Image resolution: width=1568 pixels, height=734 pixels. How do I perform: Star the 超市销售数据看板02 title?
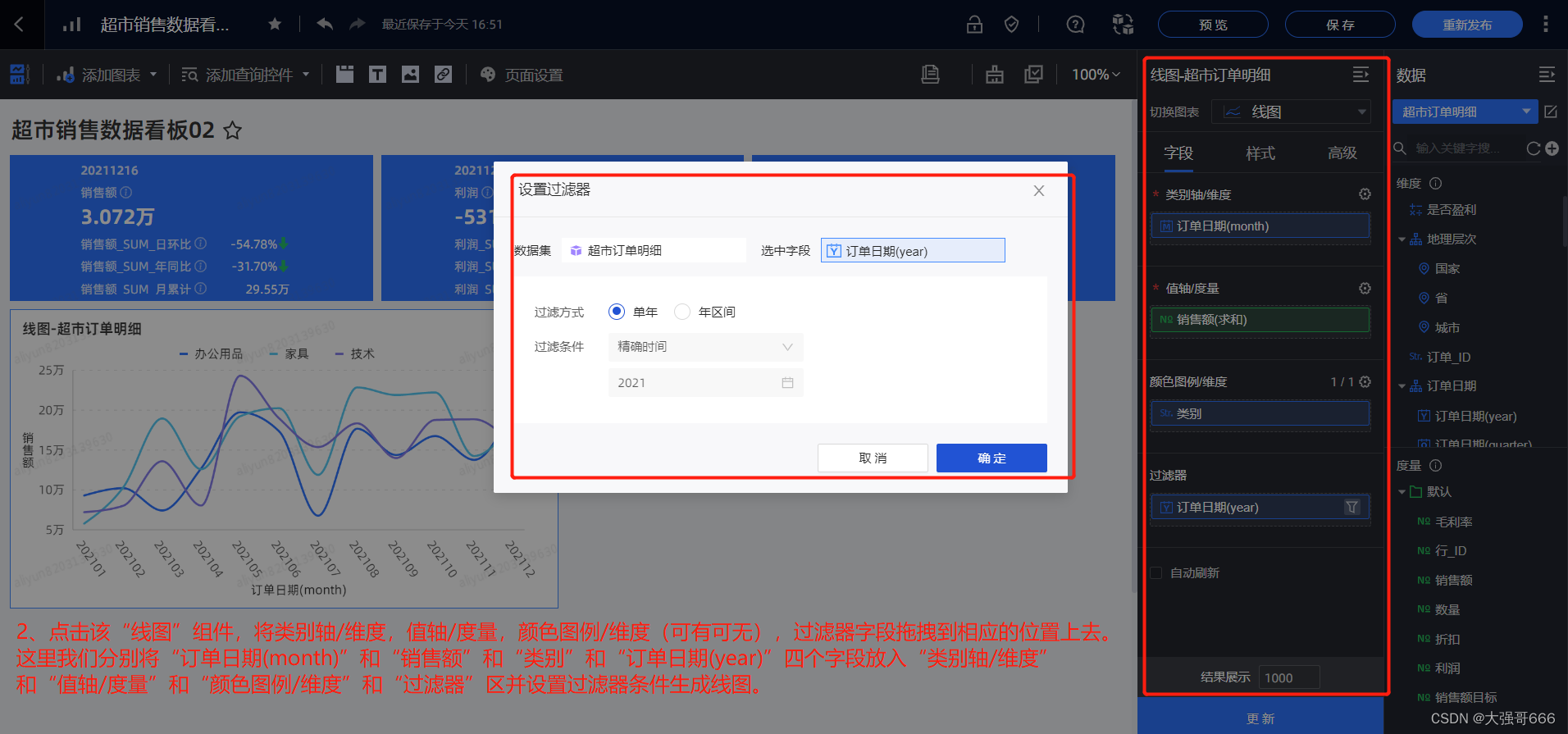pos(233,130)
